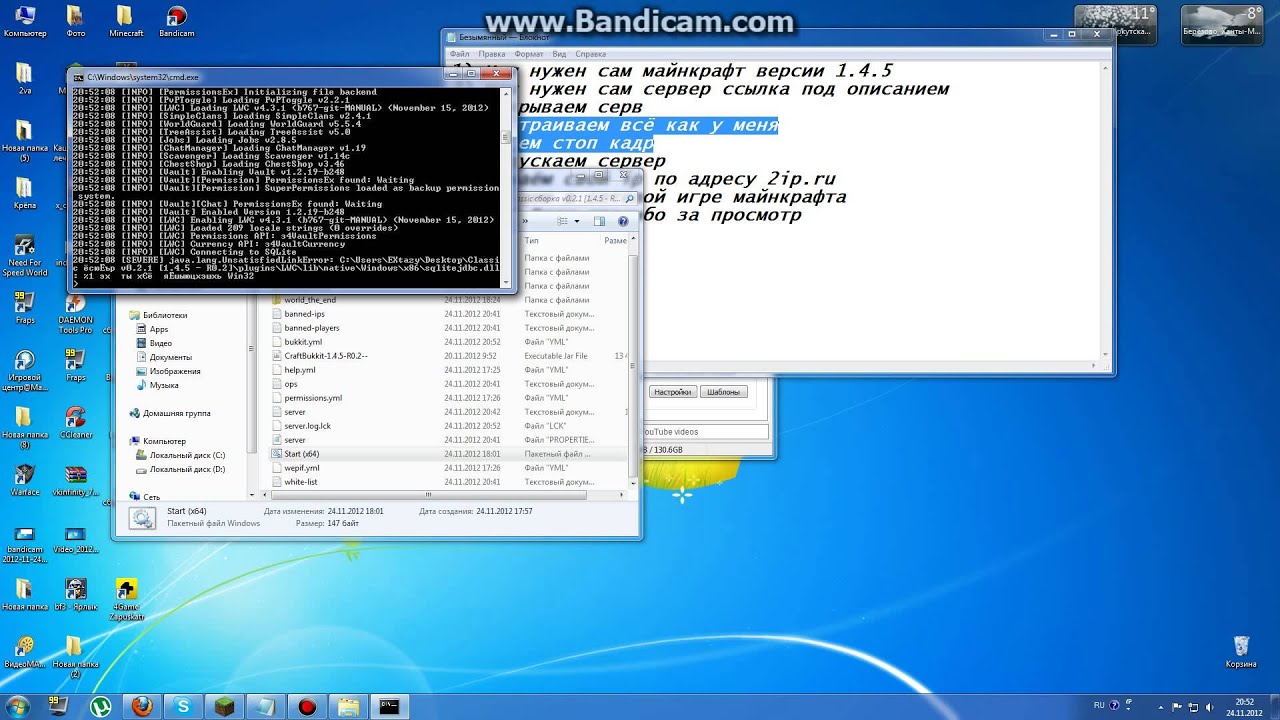Launch the 4Game Zapuskatr shortcut
This screenshot has height=720, width=1280.
[126, 598]
